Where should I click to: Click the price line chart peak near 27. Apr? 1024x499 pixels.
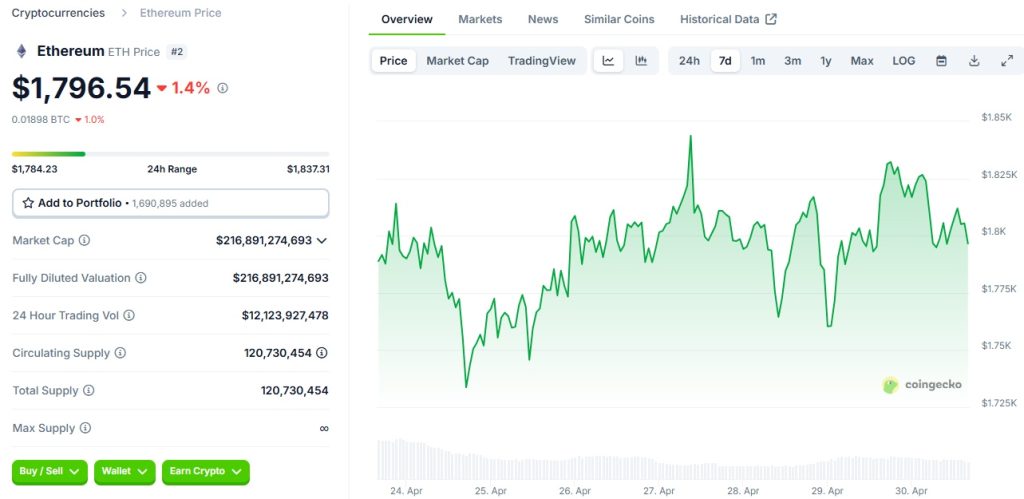click(x=690, y=137)
